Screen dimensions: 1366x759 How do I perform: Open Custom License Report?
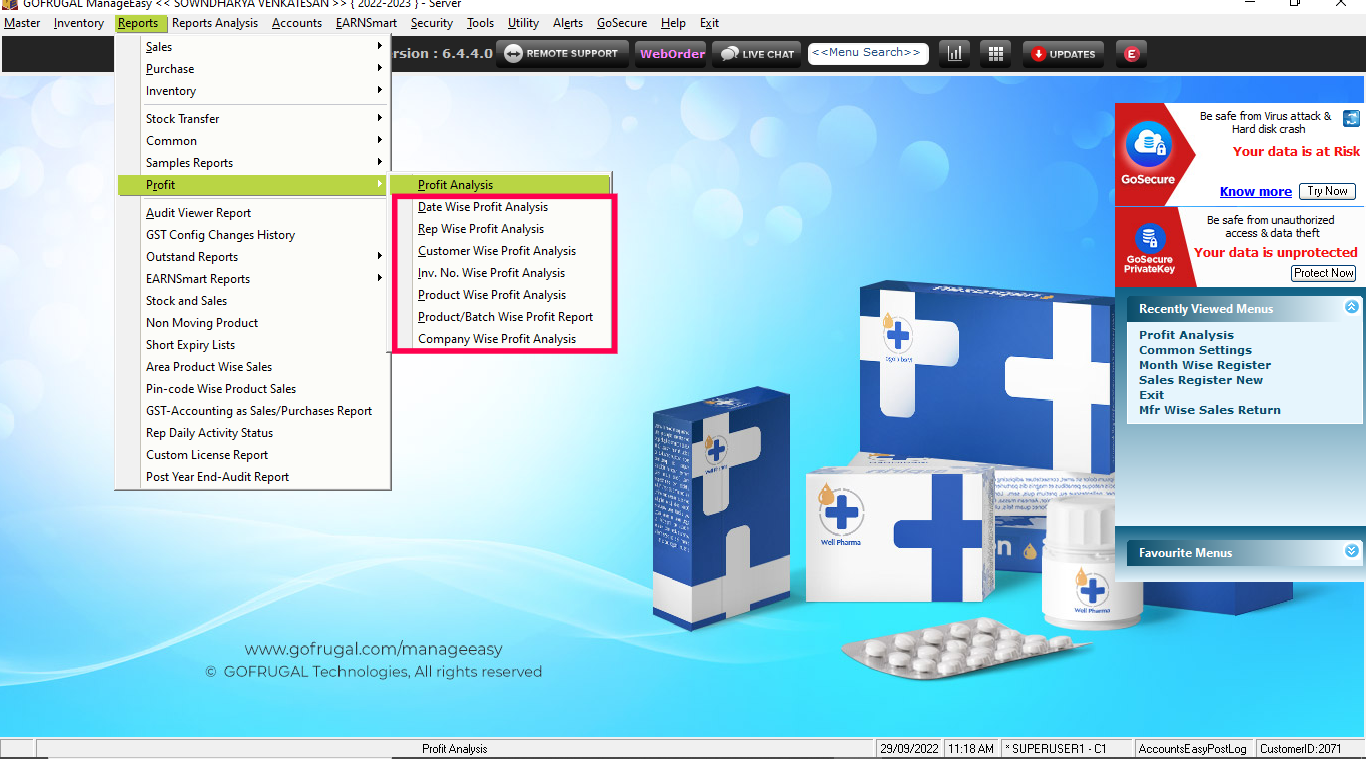pyautogui.click(x=253, y=455)
